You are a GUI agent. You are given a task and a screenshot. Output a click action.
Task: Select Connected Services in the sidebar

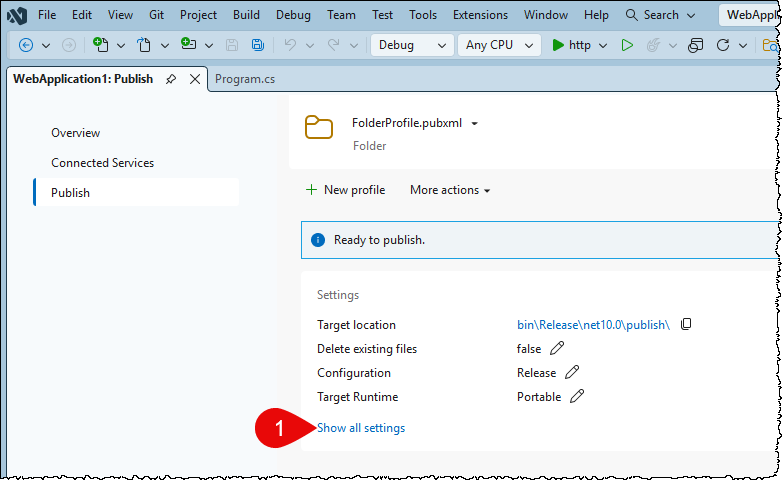coord(102,162)
